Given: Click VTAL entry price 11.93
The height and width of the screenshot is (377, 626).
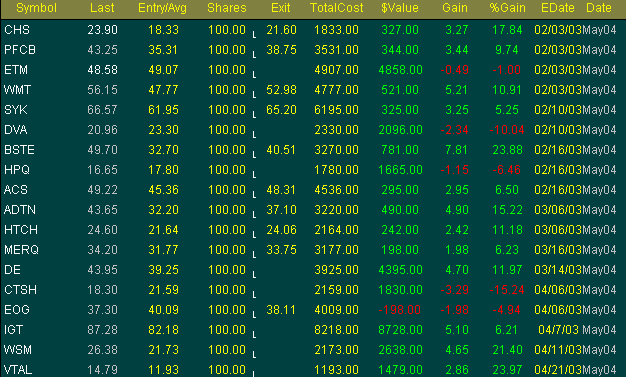Looking at the screenshot, I should (163, 370).
